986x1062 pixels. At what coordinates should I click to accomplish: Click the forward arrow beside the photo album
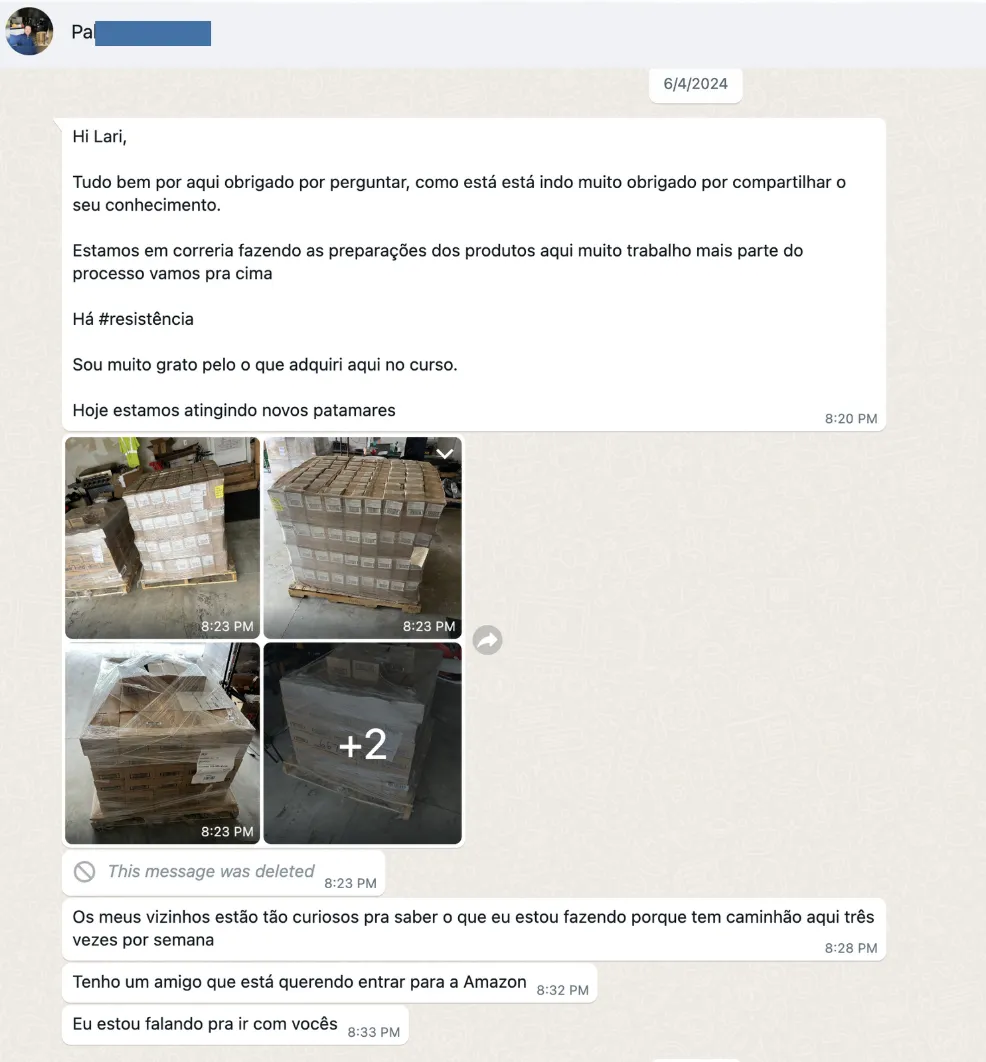click(488, 640)
